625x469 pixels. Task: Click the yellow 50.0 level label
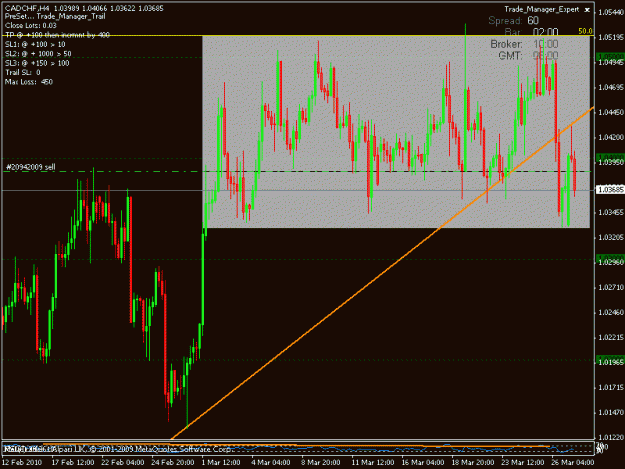[585, 31]
